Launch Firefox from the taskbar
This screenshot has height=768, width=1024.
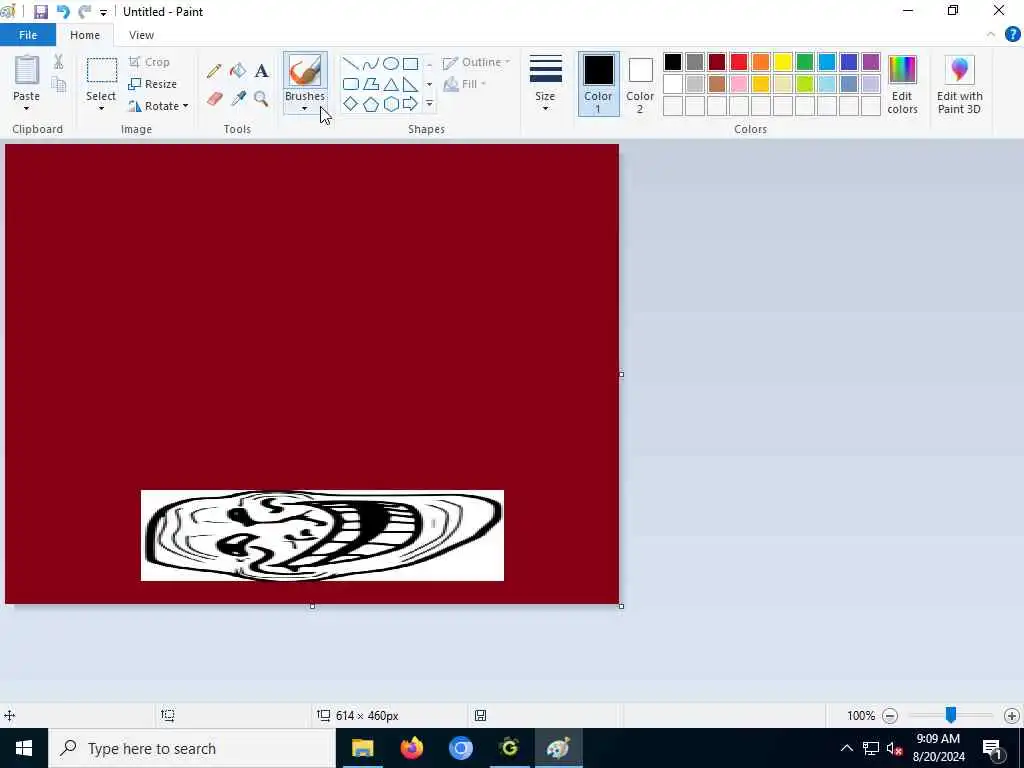411,748
